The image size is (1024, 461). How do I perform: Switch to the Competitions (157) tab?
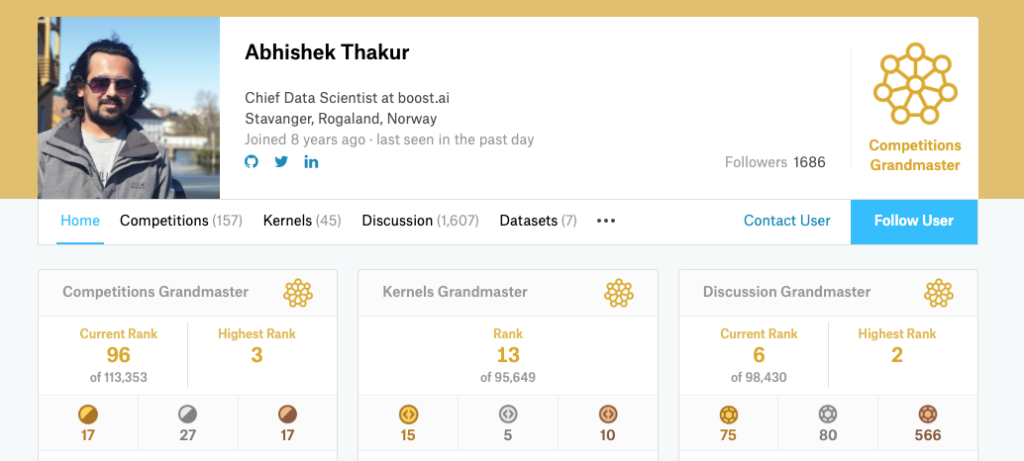pyautogui.click(x=181, y=221)
